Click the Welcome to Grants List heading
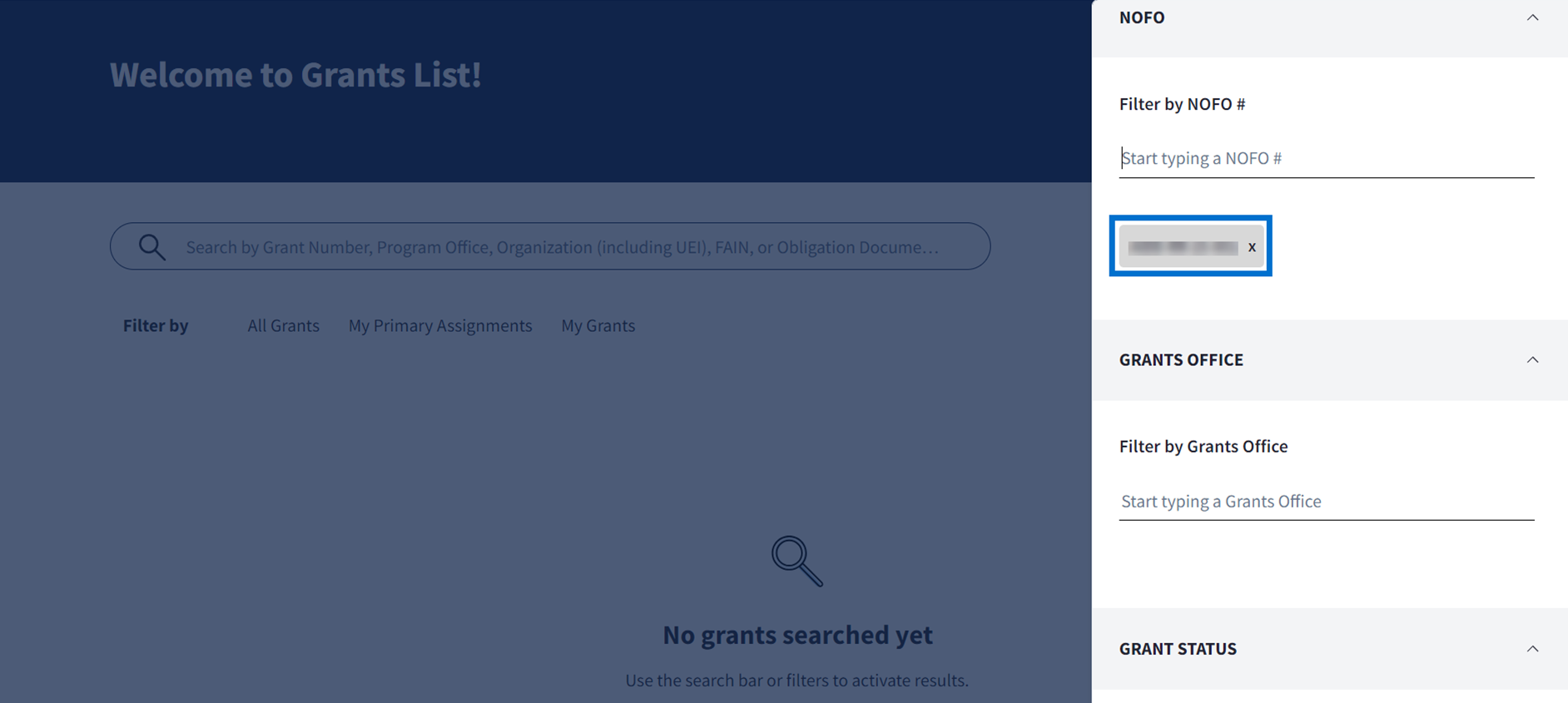This screenshot has height=703, width=1568. pyautogui.click(x=295, y=75)
